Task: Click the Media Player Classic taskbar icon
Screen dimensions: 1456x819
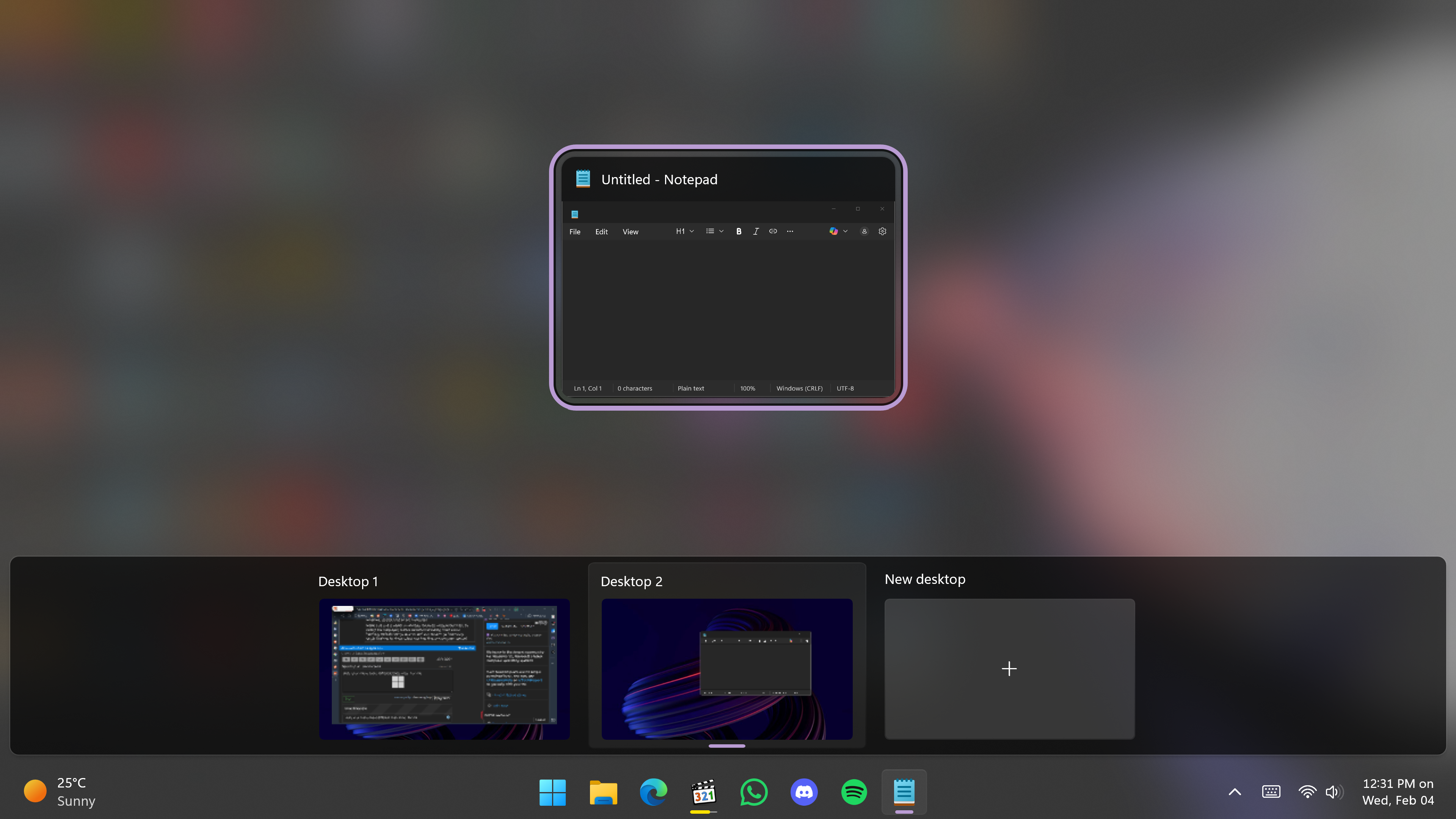Action: pyautogui.click(x=704, y=792)
